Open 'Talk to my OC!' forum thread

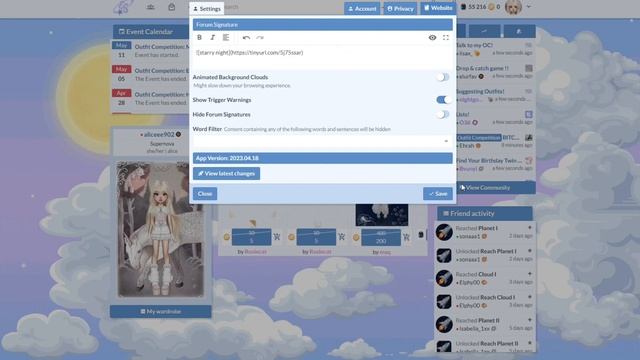[474, 45]
